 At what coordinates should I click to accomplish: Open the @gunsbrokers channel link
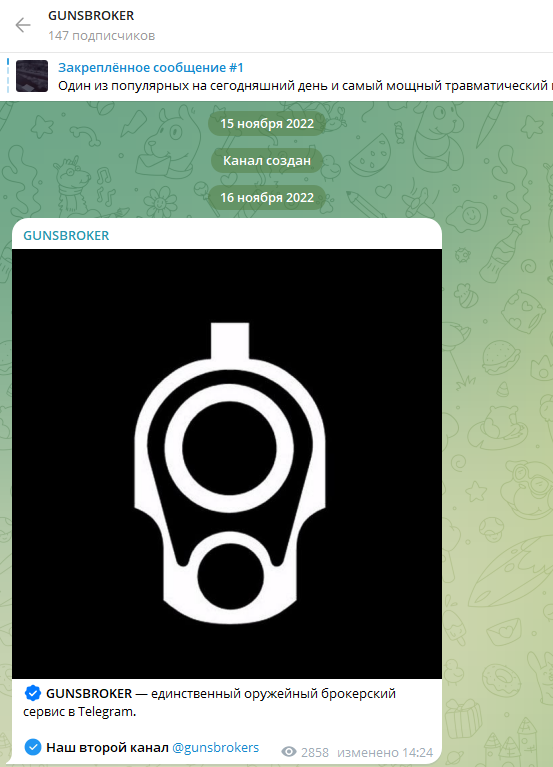[216, 747]
